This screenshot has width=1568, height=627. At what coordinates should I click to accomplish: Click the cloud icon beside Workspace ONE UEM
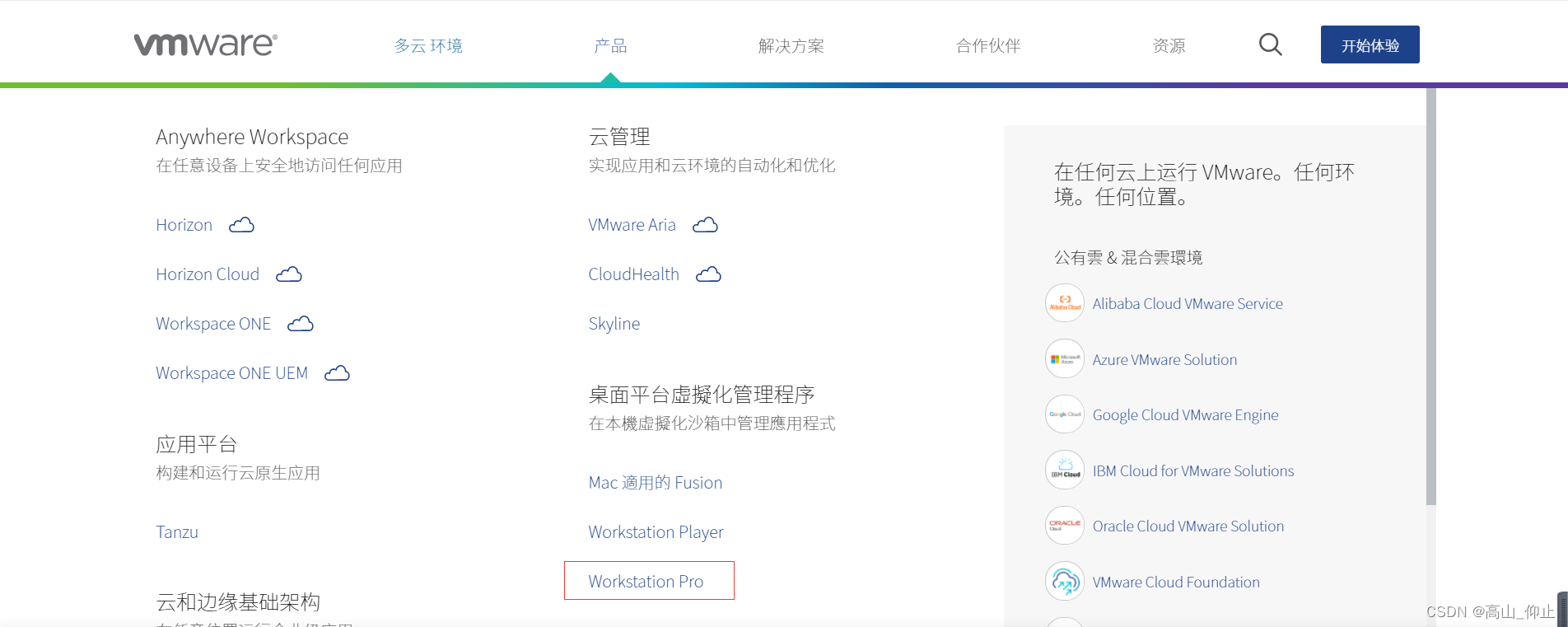[337, 373]
